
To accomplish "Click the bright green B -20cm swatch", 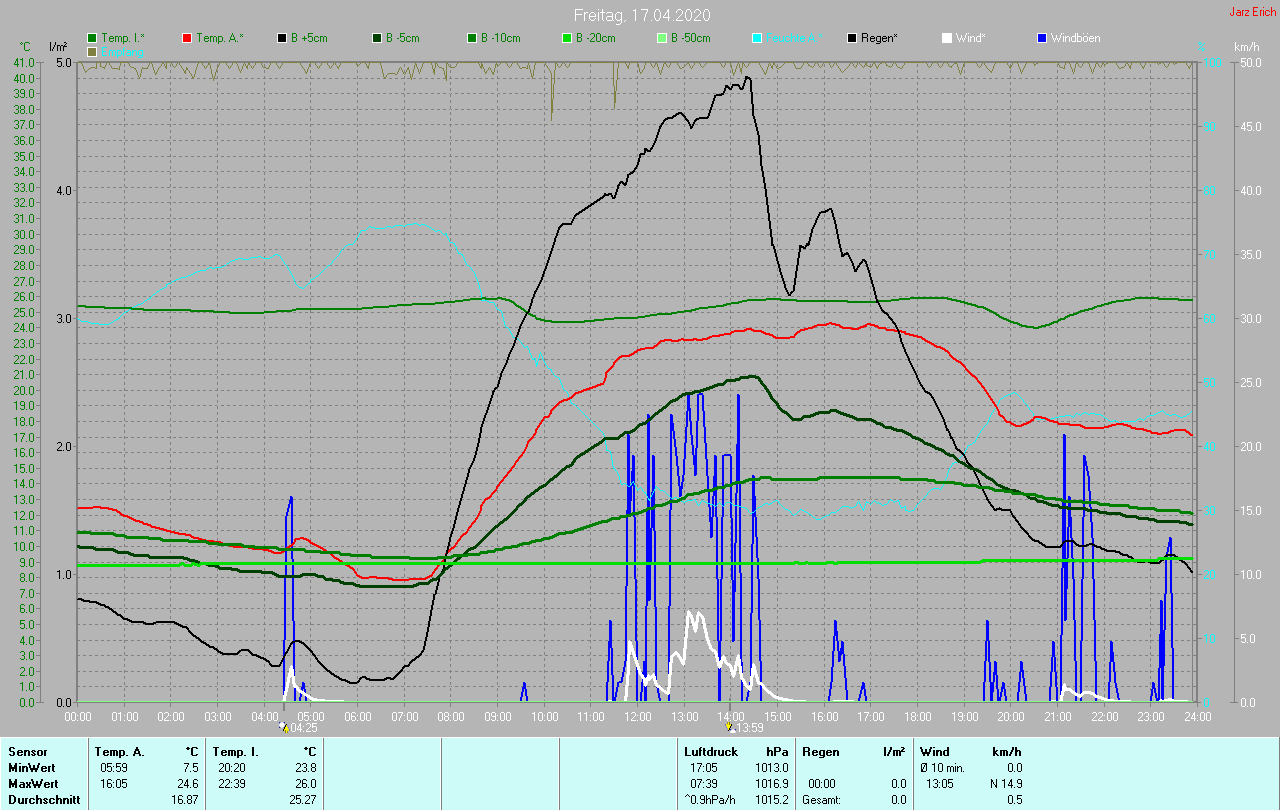I will [x=567, y=38].
